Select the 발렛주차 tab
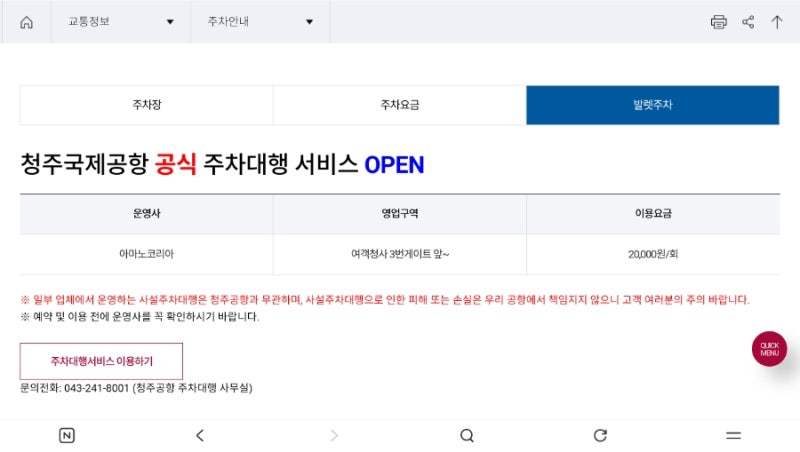This screenshot has height=452, width=800. 653,105
